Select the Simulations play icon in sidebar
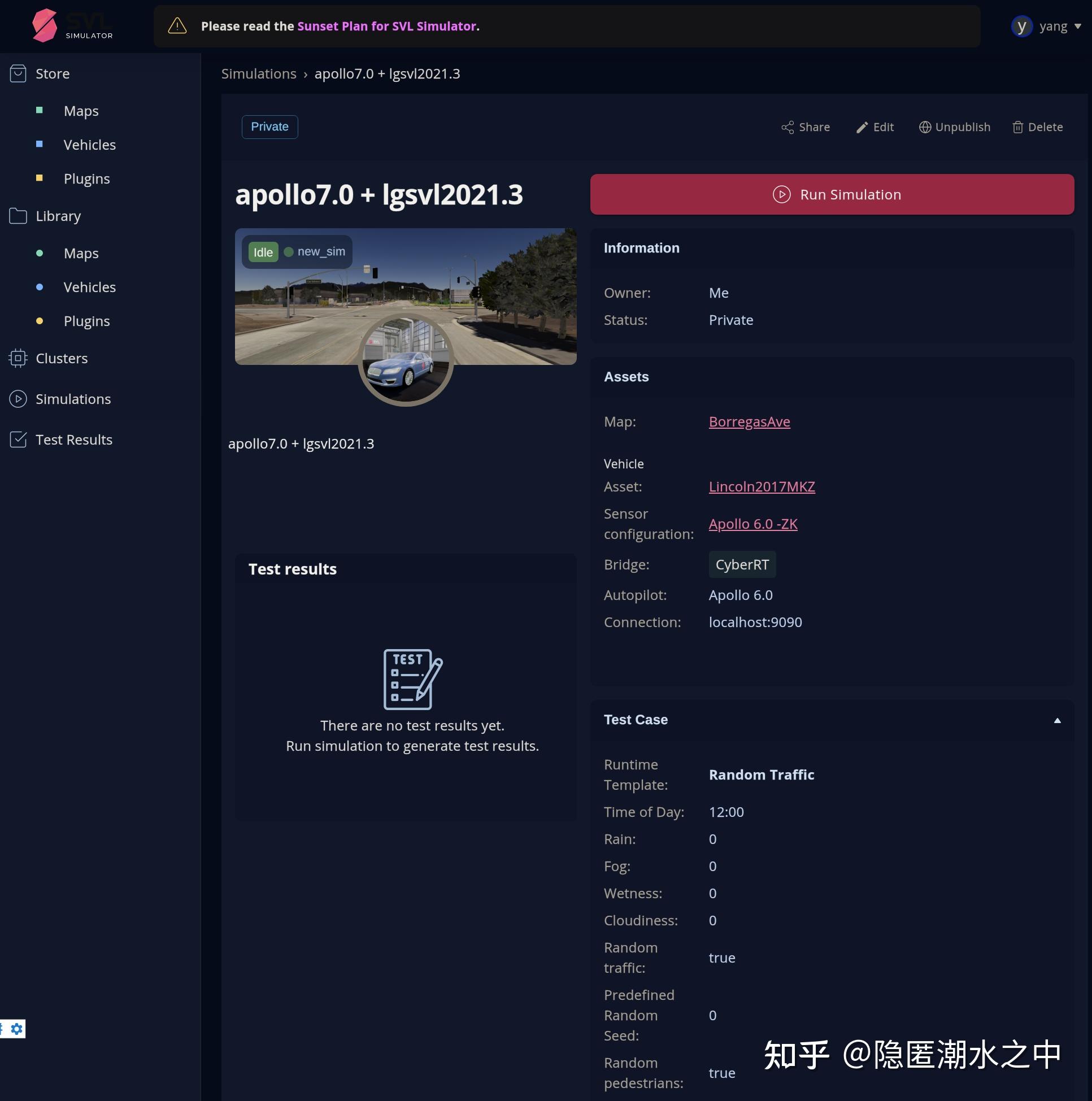The width and height of the screenshot is (1092, 1101). click(x=18, y=399)
